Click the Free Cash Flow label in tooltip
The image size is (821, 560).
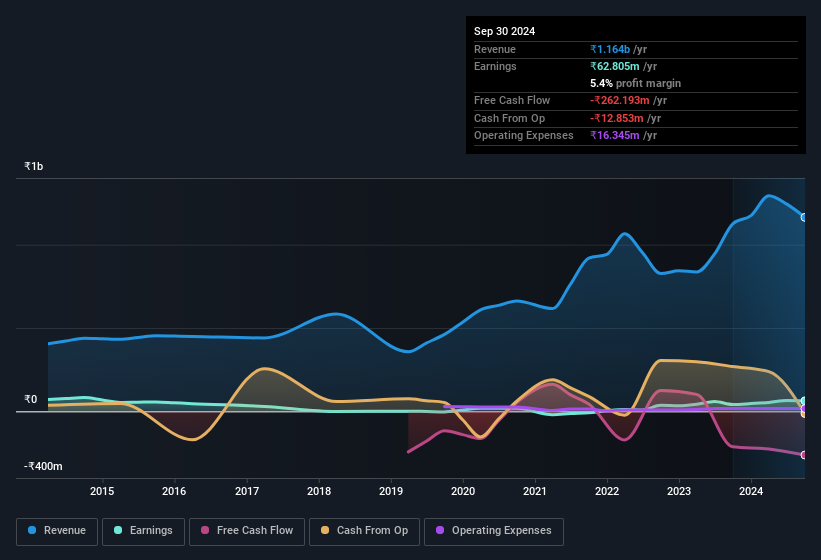pos(512,100)
